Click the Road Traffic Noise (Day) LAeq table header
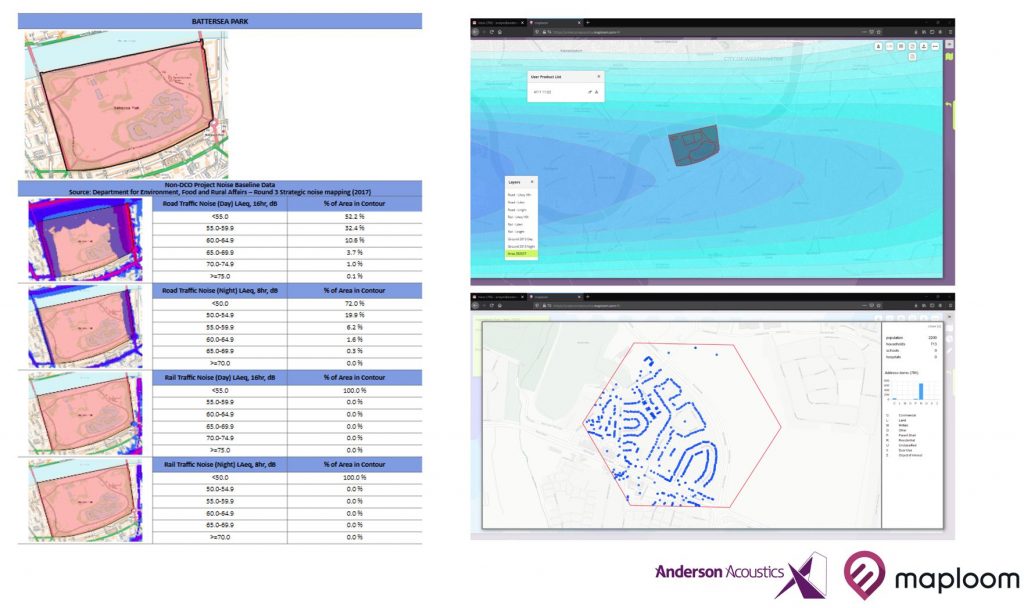 pos(219,204)
